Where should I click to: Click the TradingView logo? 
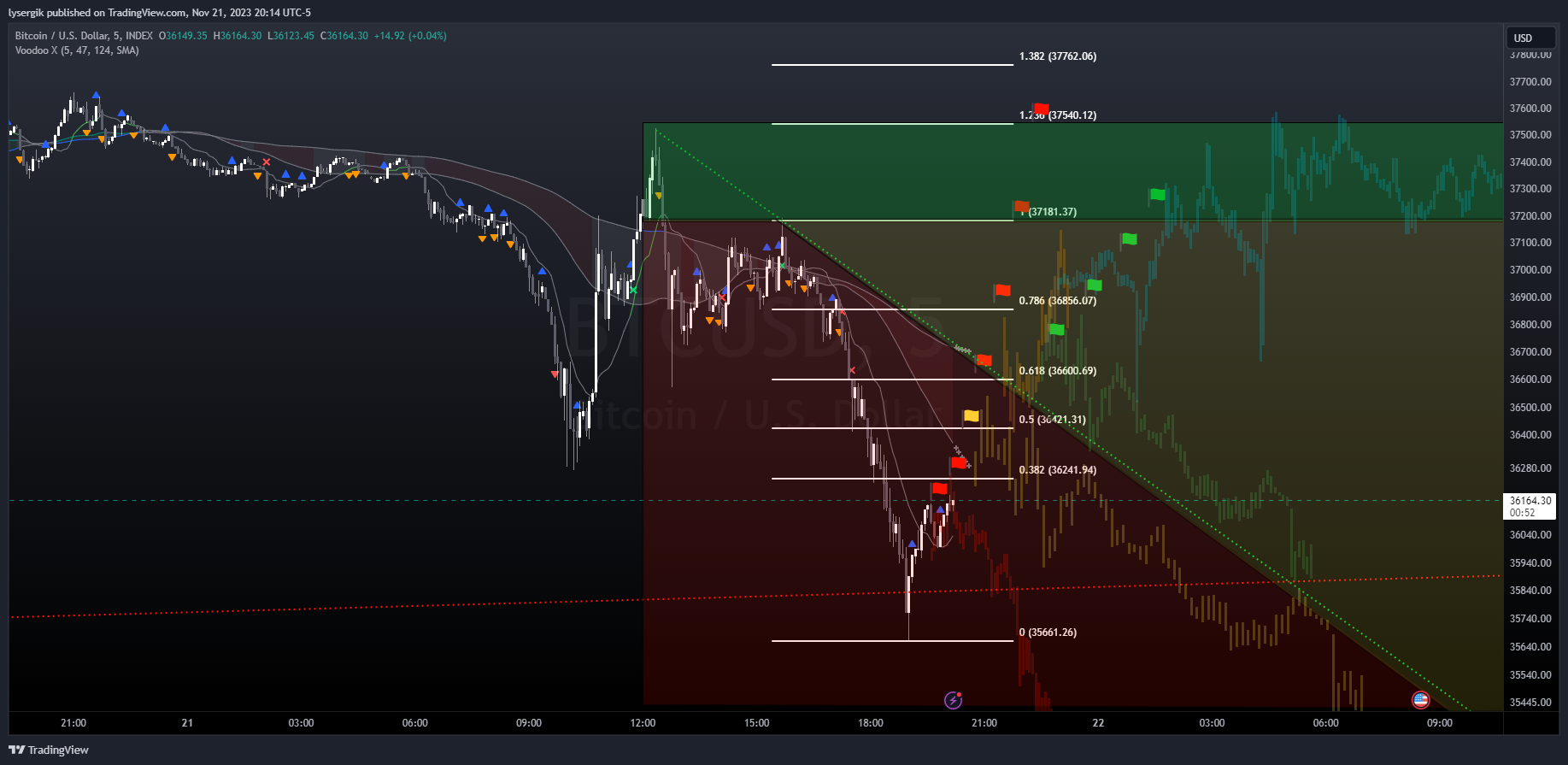[x=49, y=750]
